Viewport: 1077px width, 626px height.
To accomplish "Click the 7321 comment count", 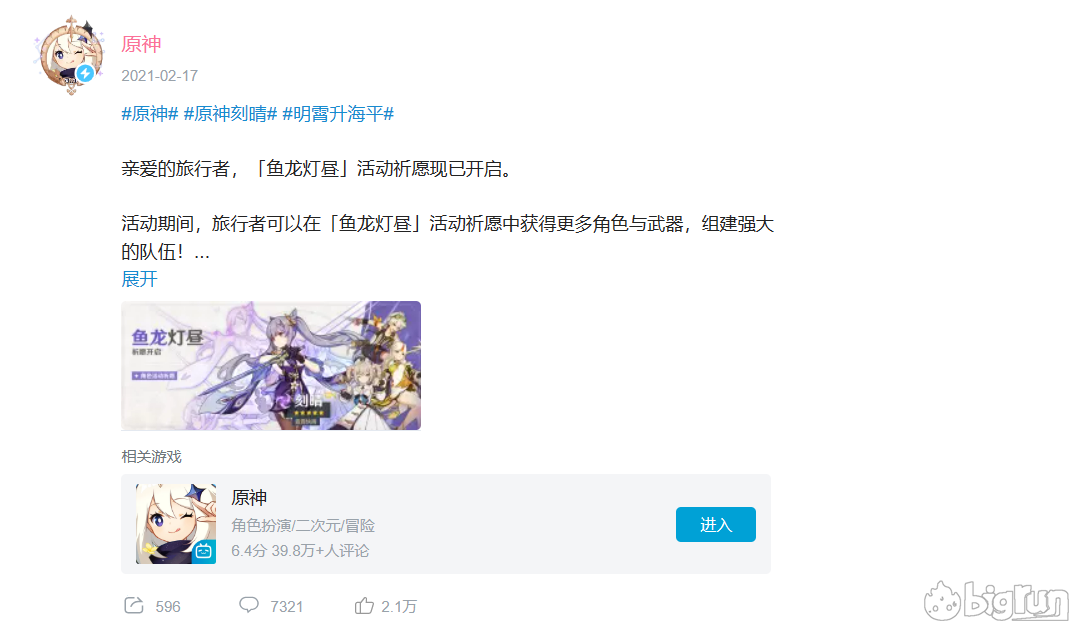I will coord(286,607).
